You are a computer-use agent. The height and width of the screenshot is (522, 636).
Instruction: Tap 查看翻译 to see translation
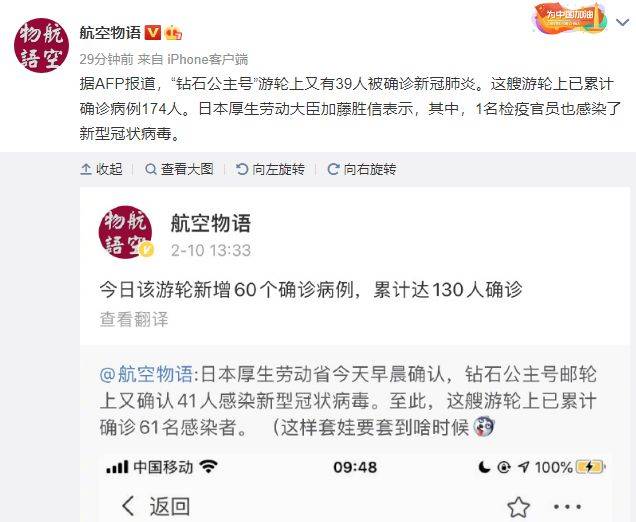(134, 319)
